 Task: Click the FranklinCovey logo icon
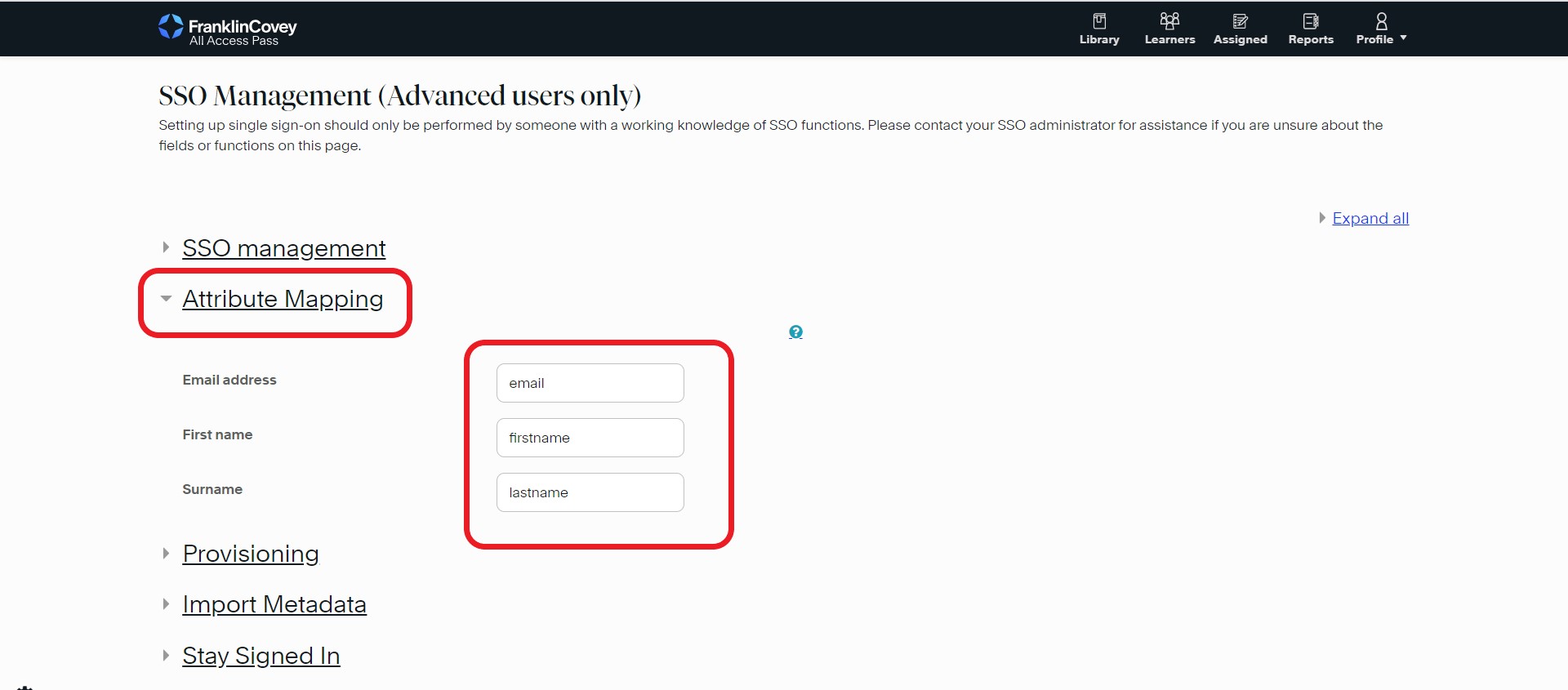(171, 27)
